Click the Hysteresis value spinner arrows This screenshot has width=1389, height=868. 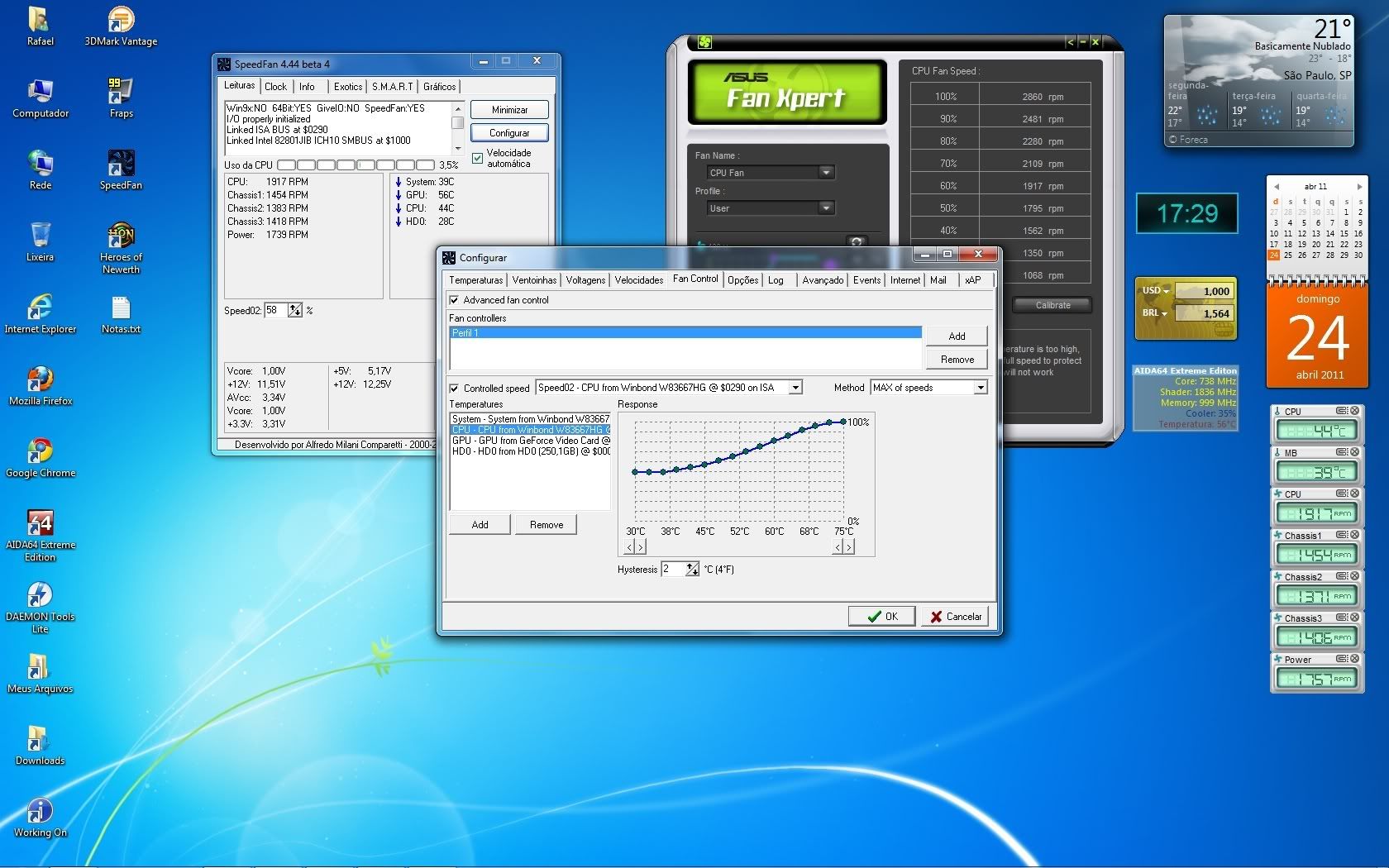coord(692,569)
